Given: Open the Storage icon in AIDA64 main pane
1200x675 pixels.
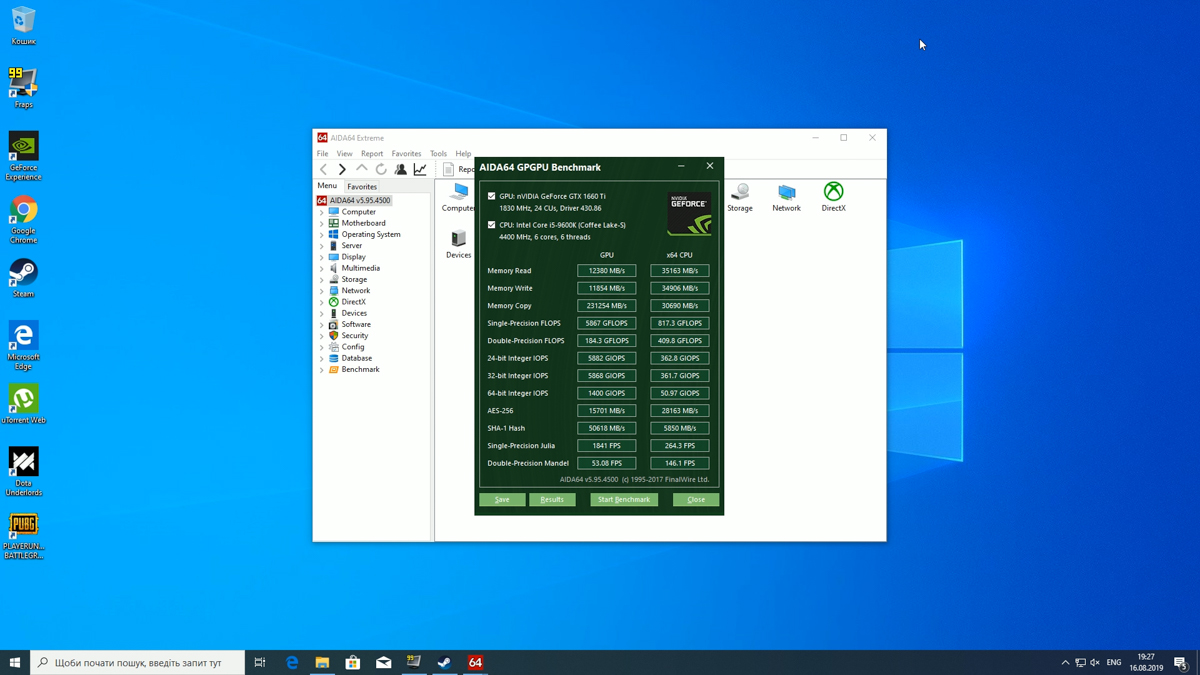Looking at the screenshot, I should tap(740, 197).
